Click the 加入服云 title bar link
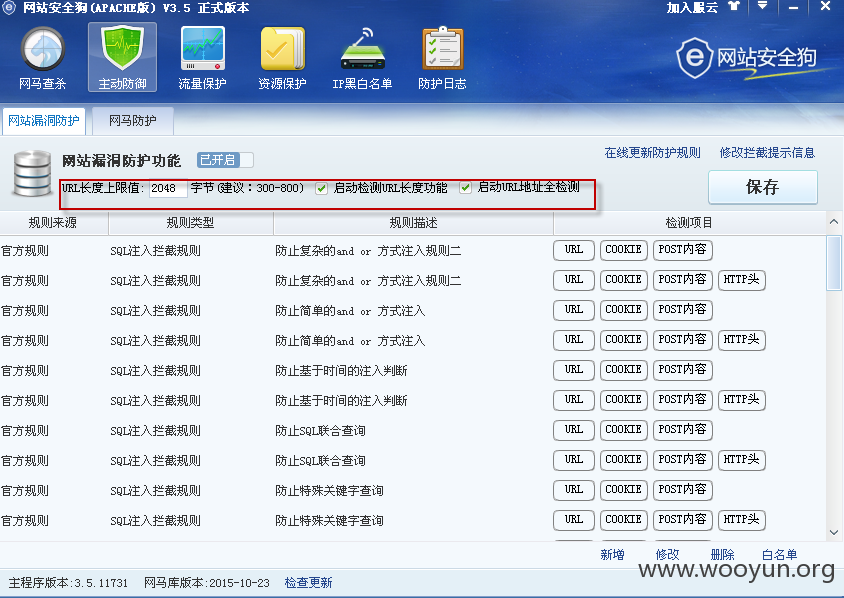The height and width of the screenshot is (598, 844). coord(692,8)
